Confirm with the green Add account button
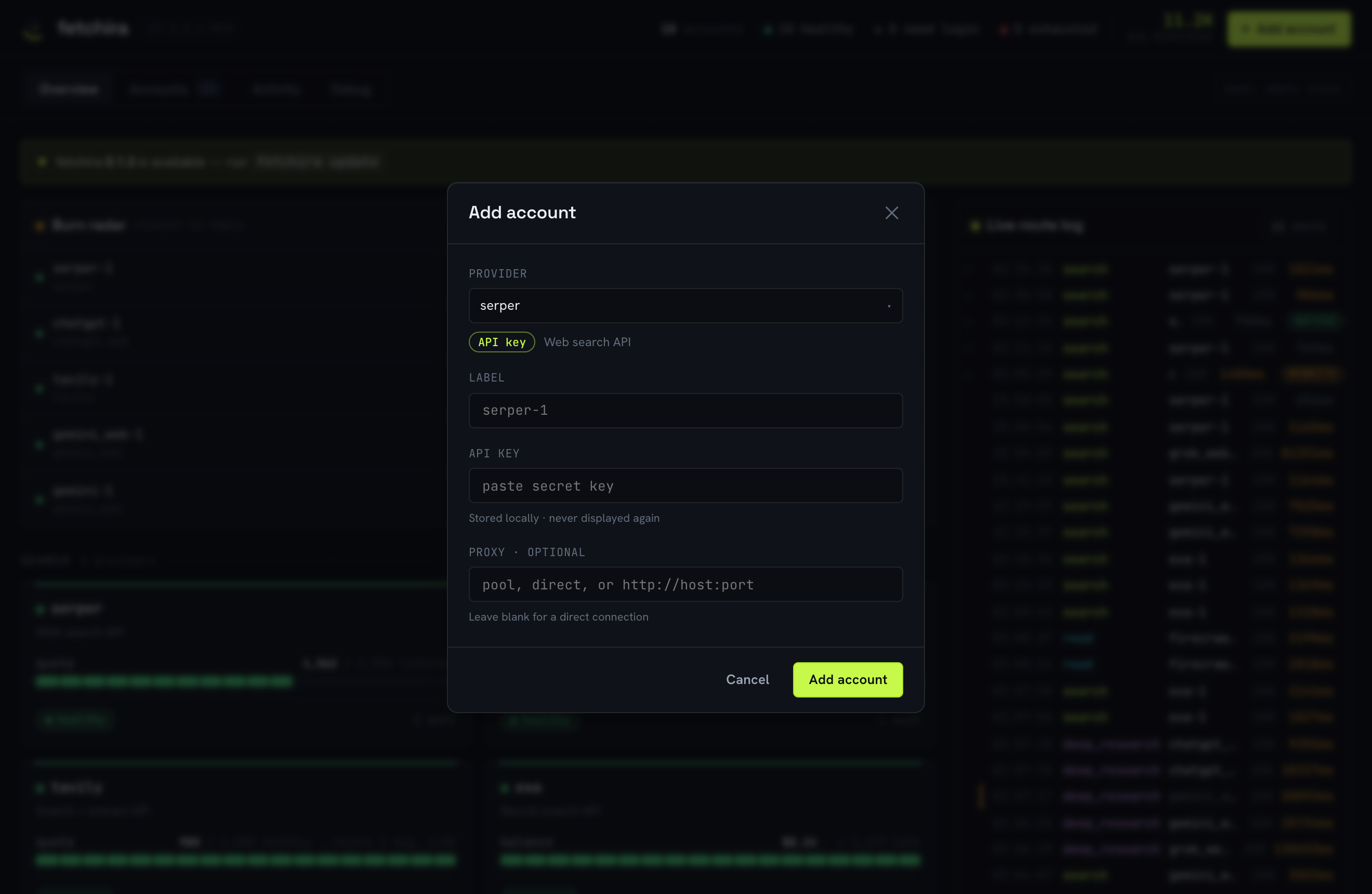The width and height of the screenshot is (1372, 894). coord(848,679)
